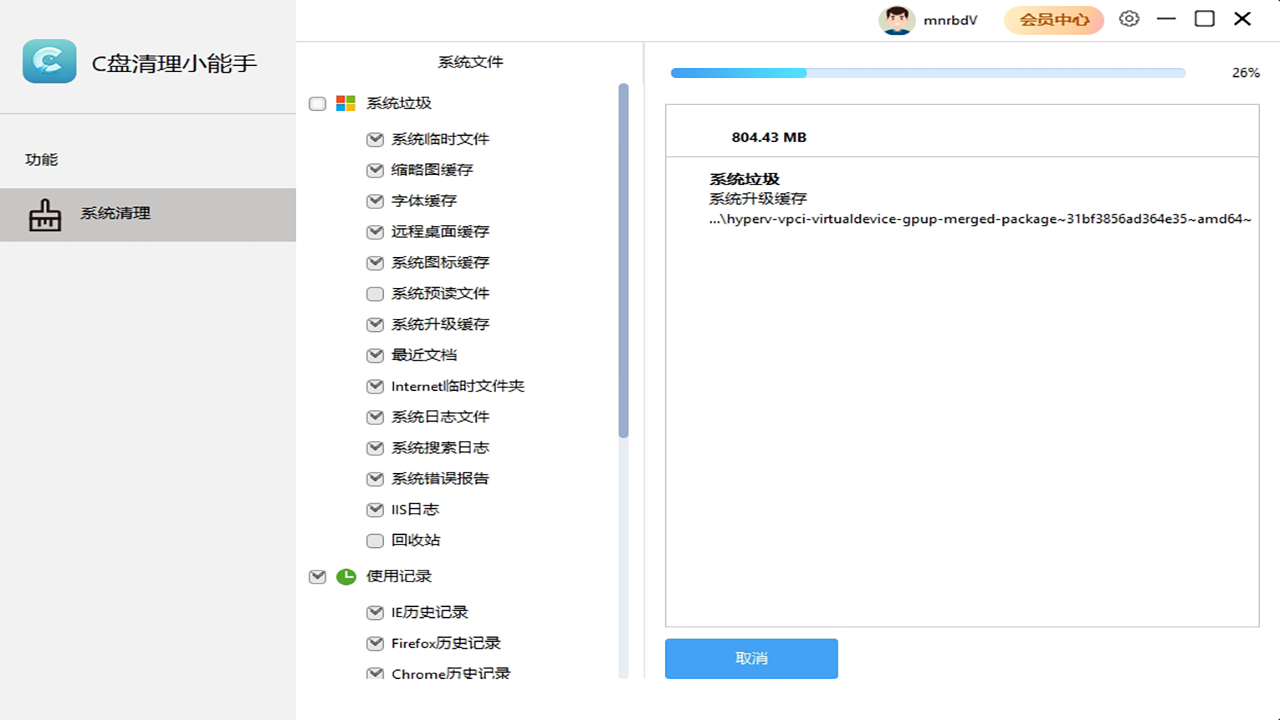This screenshot has width=1280, height=720.
Task: Click the 取消 cancel button
Action: 751,658
